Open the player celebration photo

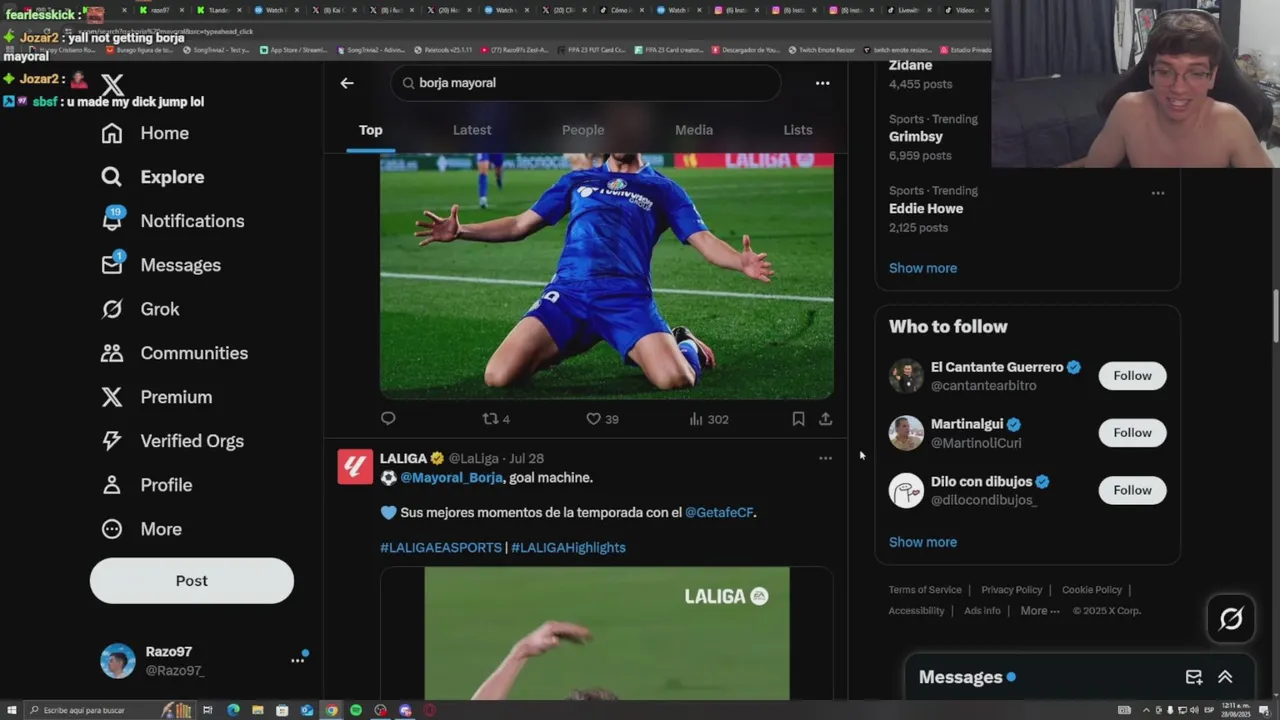click(x=607, y=276)
